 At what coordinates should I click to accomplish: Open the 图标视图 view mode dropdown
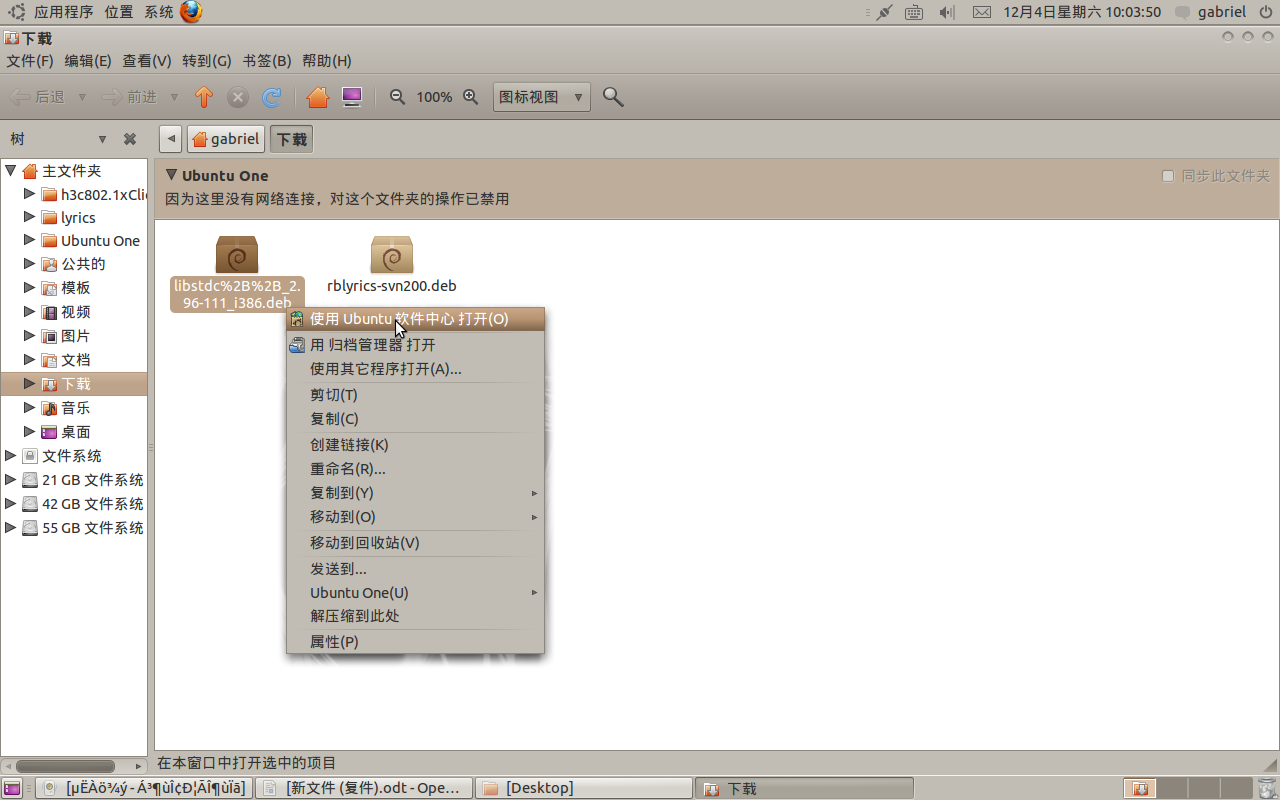(541, 97)
